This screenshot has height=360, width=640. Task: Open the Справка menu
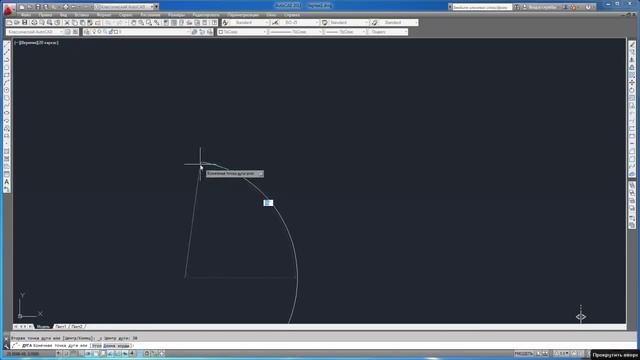[292, 15]
